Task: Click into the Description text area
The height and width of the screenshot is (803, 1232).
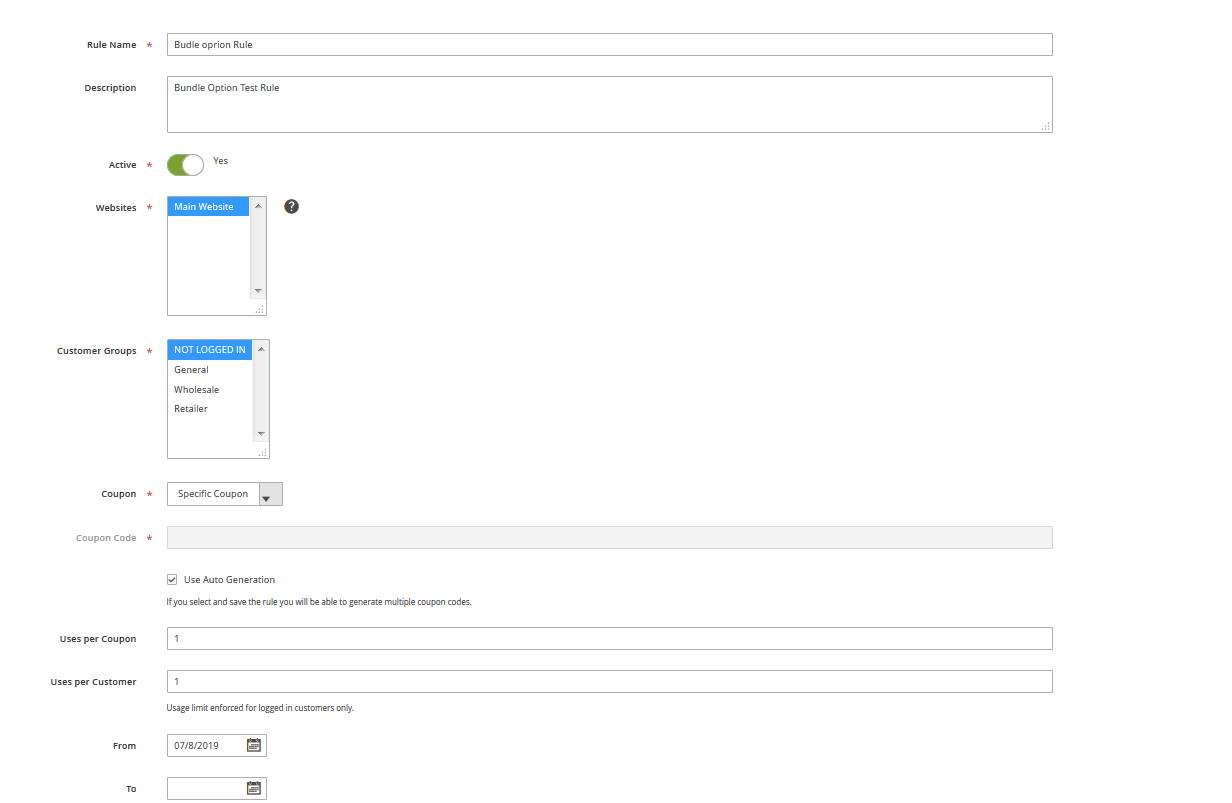Action: click(x=610, y=104)
